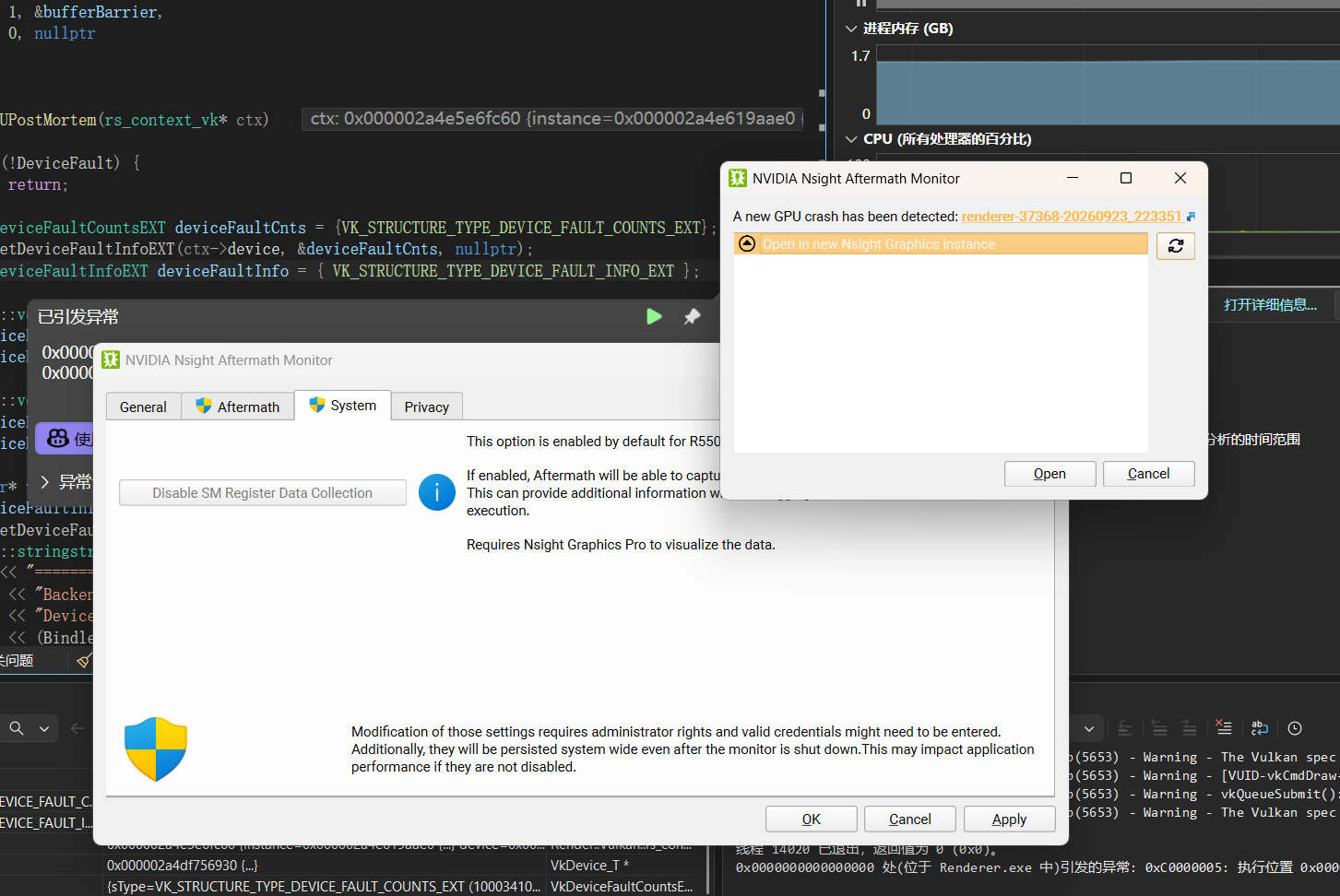This screenshot has width=1340, height=896.
Task: Open external link icon beside crash dump name
Action: coord(1191,217)
